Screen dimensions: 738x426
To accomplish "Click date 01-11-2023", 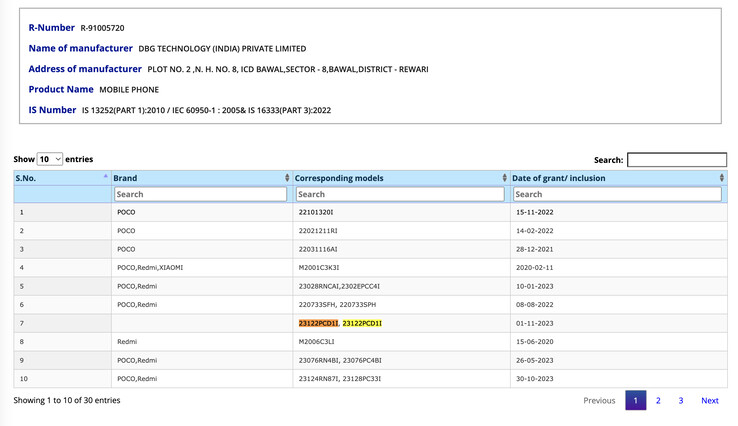I will coord(535,323).
